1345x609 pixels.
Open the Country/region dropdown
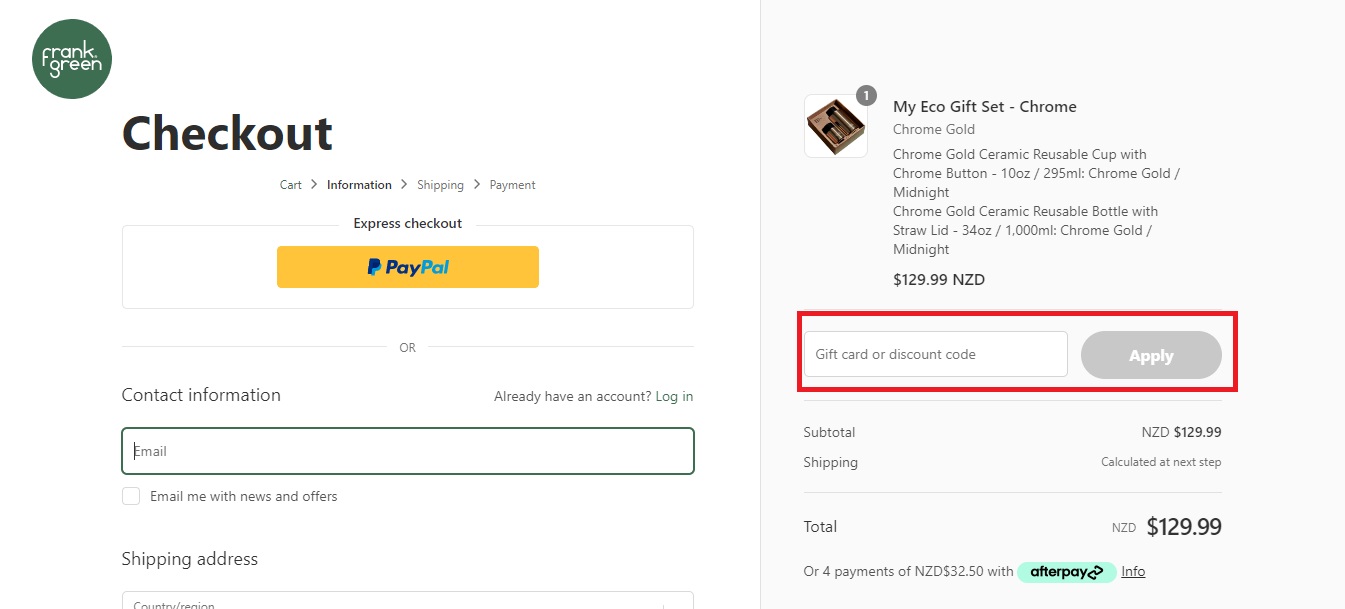(x=407, y=601)
